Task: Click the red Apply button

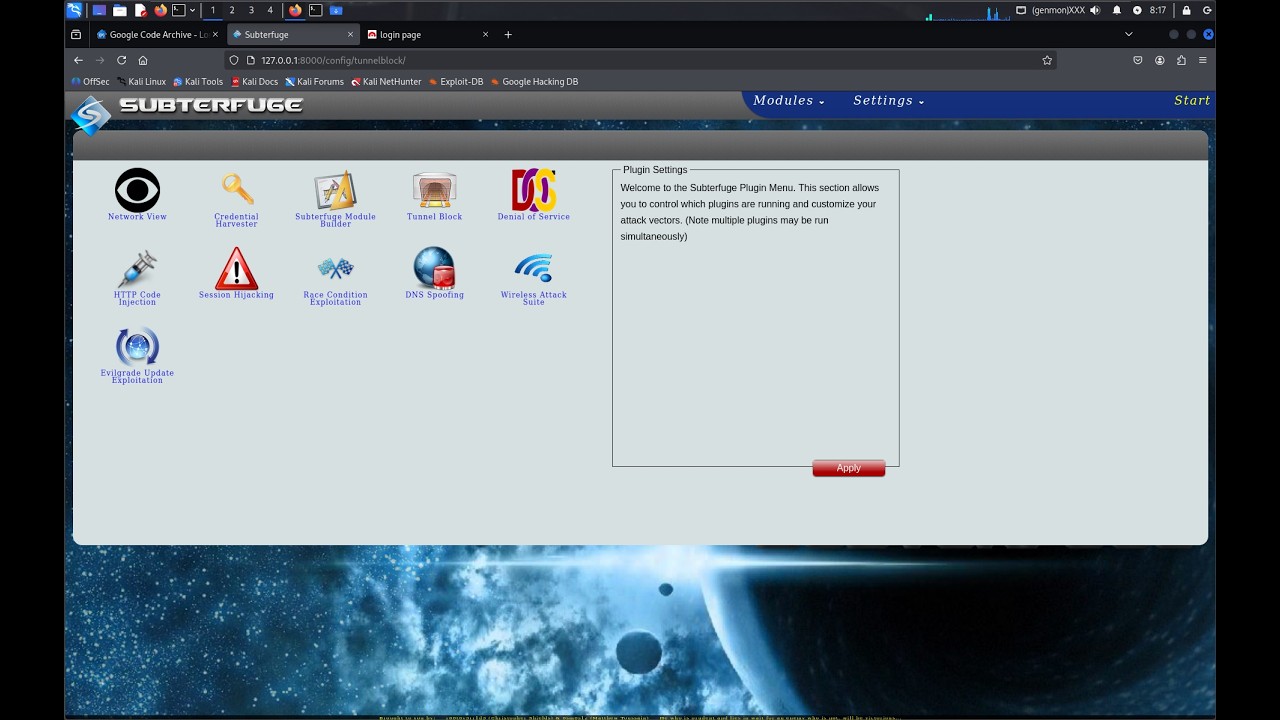Action: coord(849,468)
